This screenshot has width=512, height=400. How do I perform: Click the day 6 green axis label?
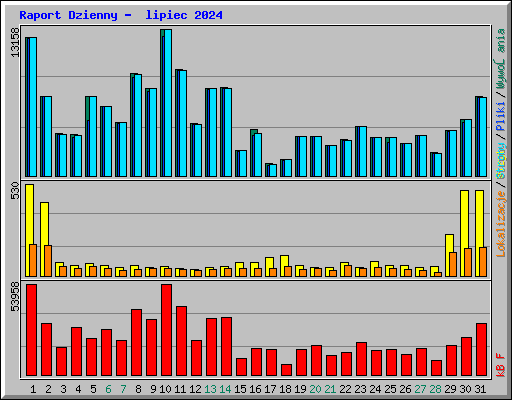pyautogui.click(x=108, y=389)
